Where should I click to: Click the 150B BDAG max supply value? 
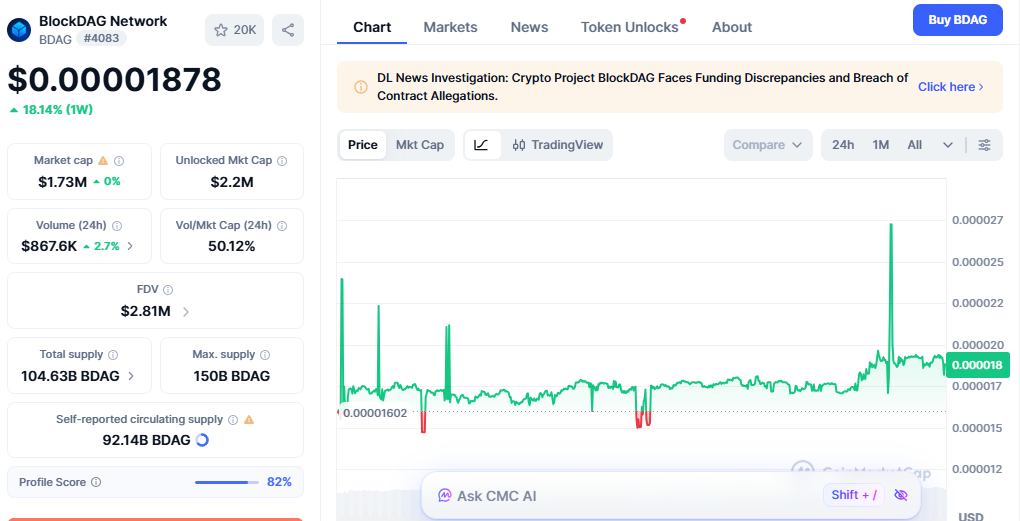232,376
